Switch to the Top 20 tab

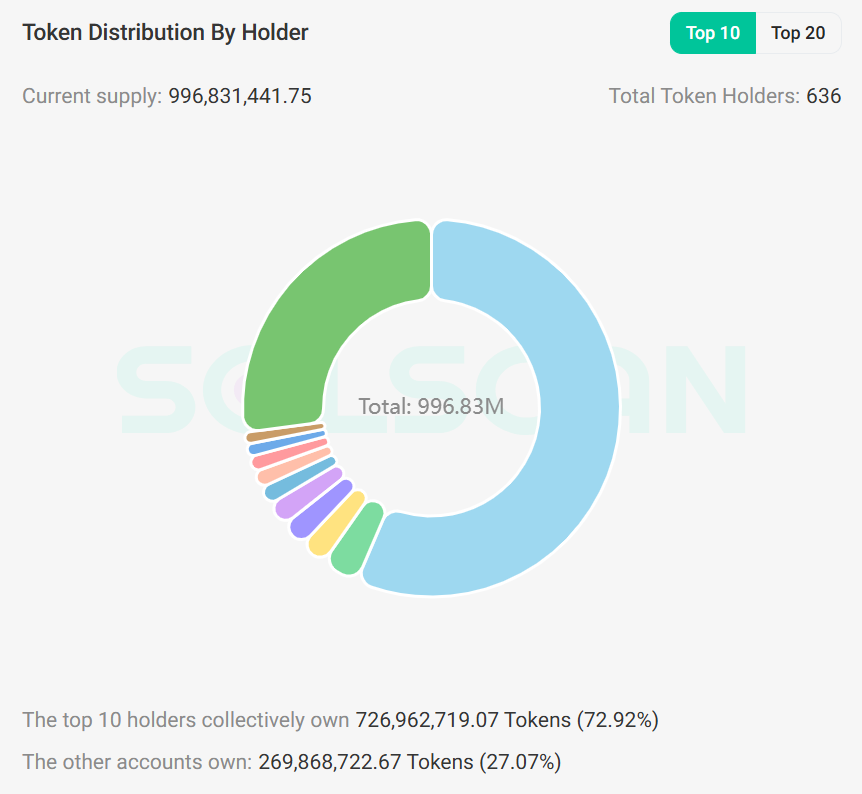click(x=798, y=33)
